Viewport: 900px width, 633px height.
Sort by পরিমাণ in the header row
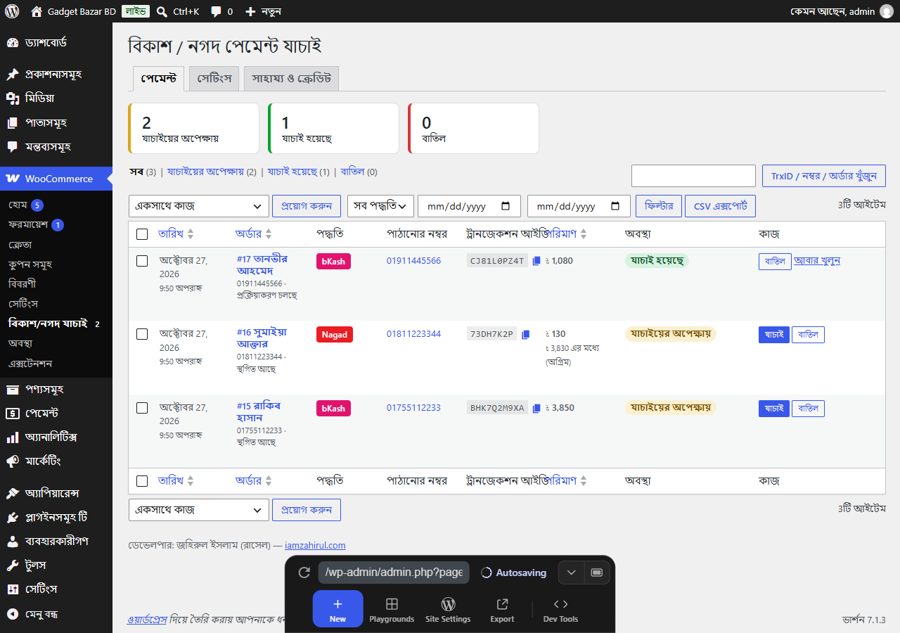point(568,234)
